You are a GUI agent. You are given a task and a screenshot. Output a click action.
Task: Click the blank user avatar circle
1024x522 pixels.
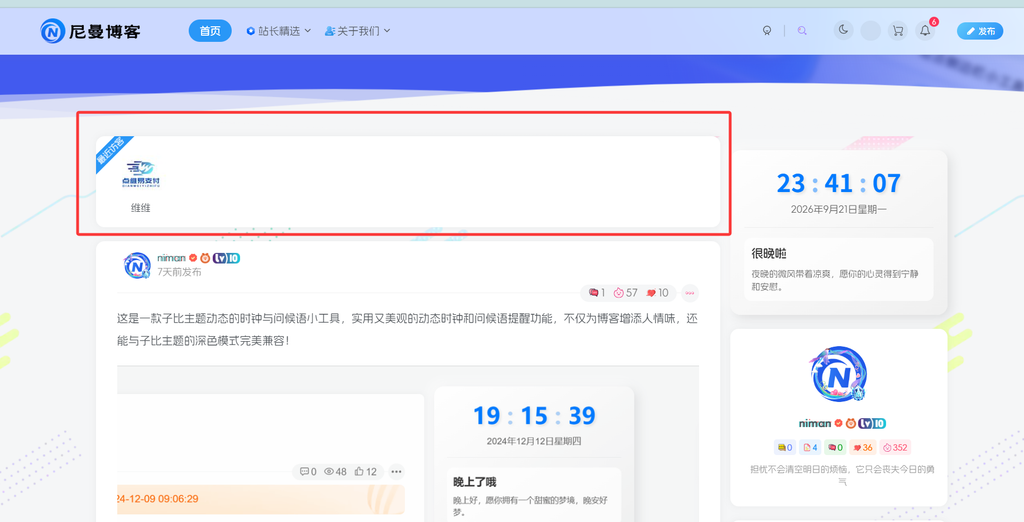pos(871,31)
